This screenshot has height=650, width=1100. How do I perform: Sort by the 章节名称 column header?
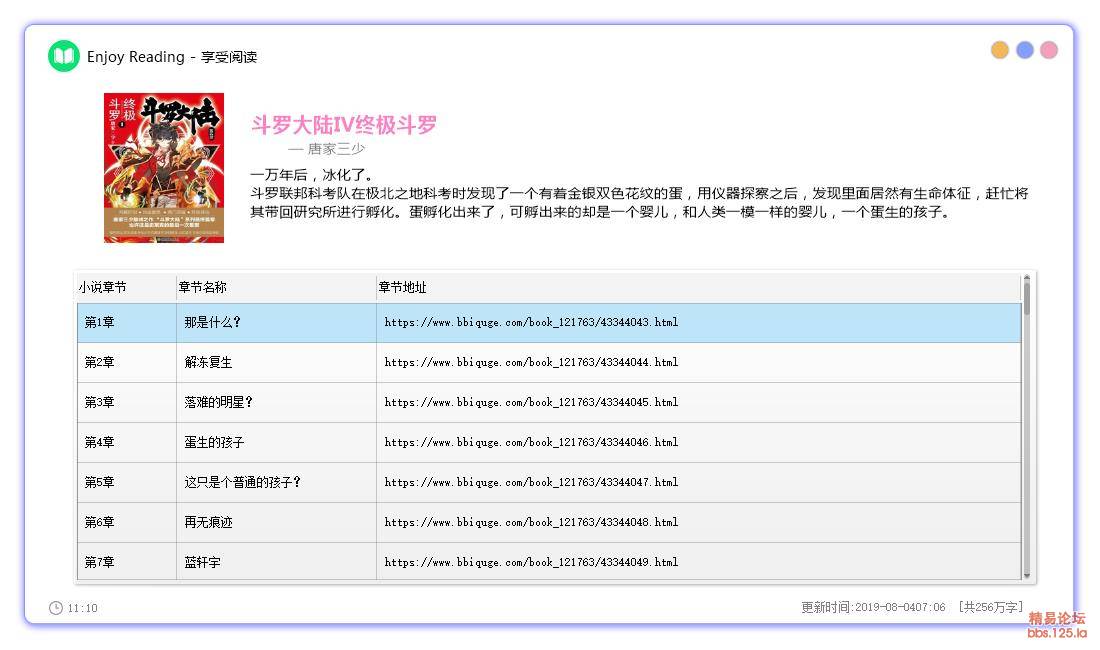coord(276,287)
